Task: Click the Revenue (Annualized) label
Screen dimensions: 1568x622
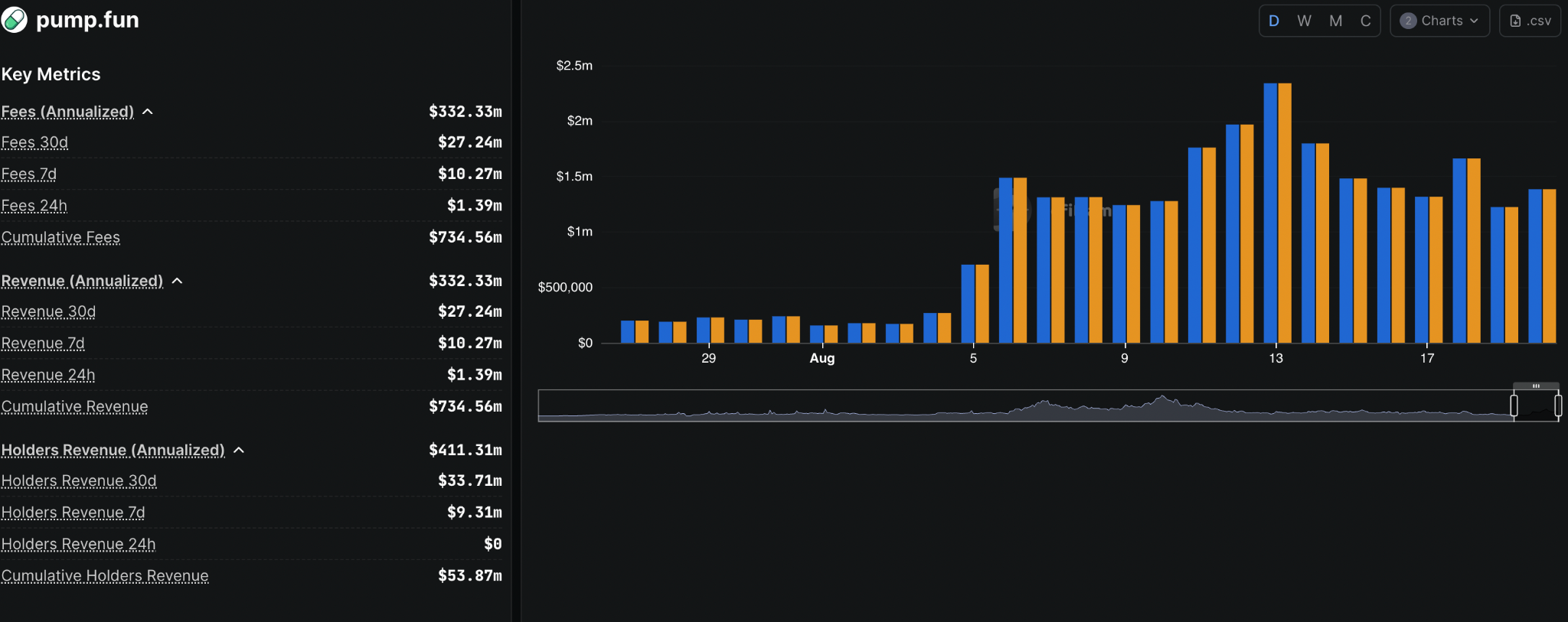Action: [x=82, y=281]
